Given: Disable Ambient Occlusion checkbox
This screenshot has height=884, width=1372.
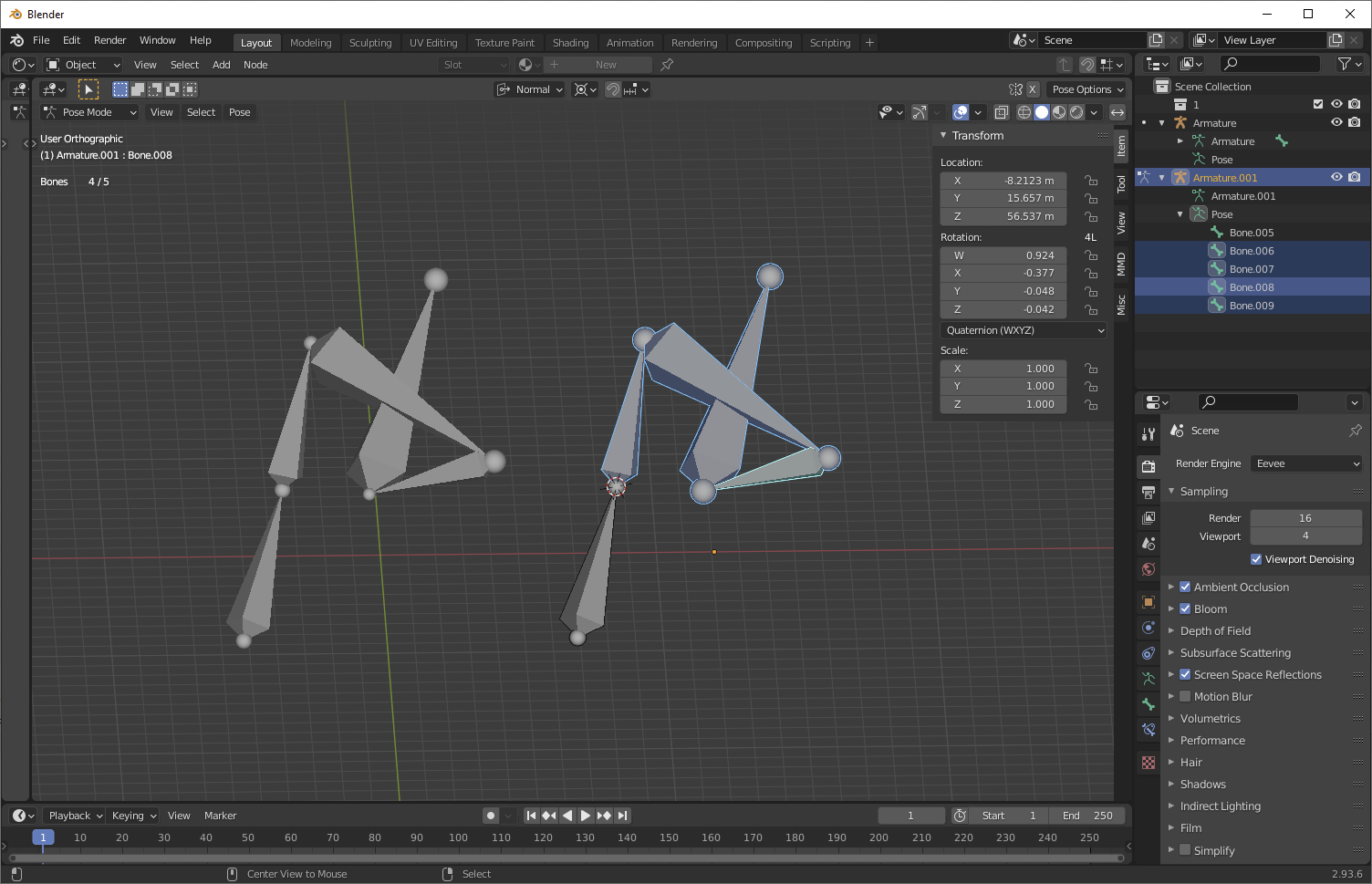Looking at the screenshot, I should (1185, 587).
